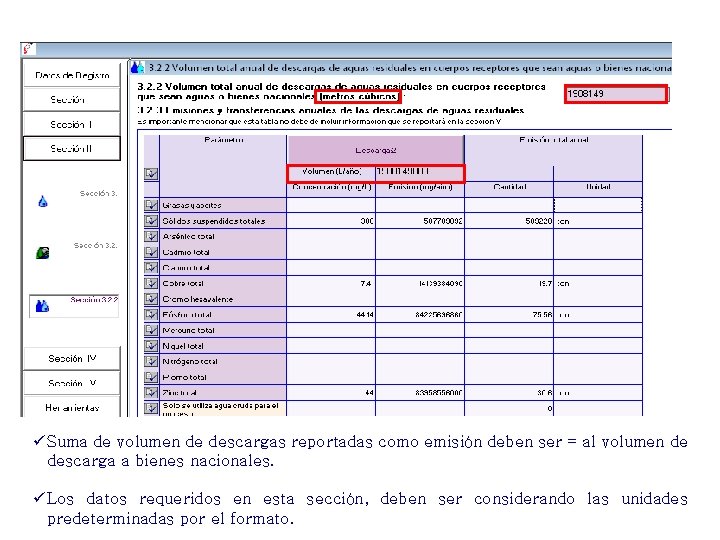720x540 pixels.
Task: Click concentration cell 300 for Sólidos suspendidos
Action: [331, 221]
